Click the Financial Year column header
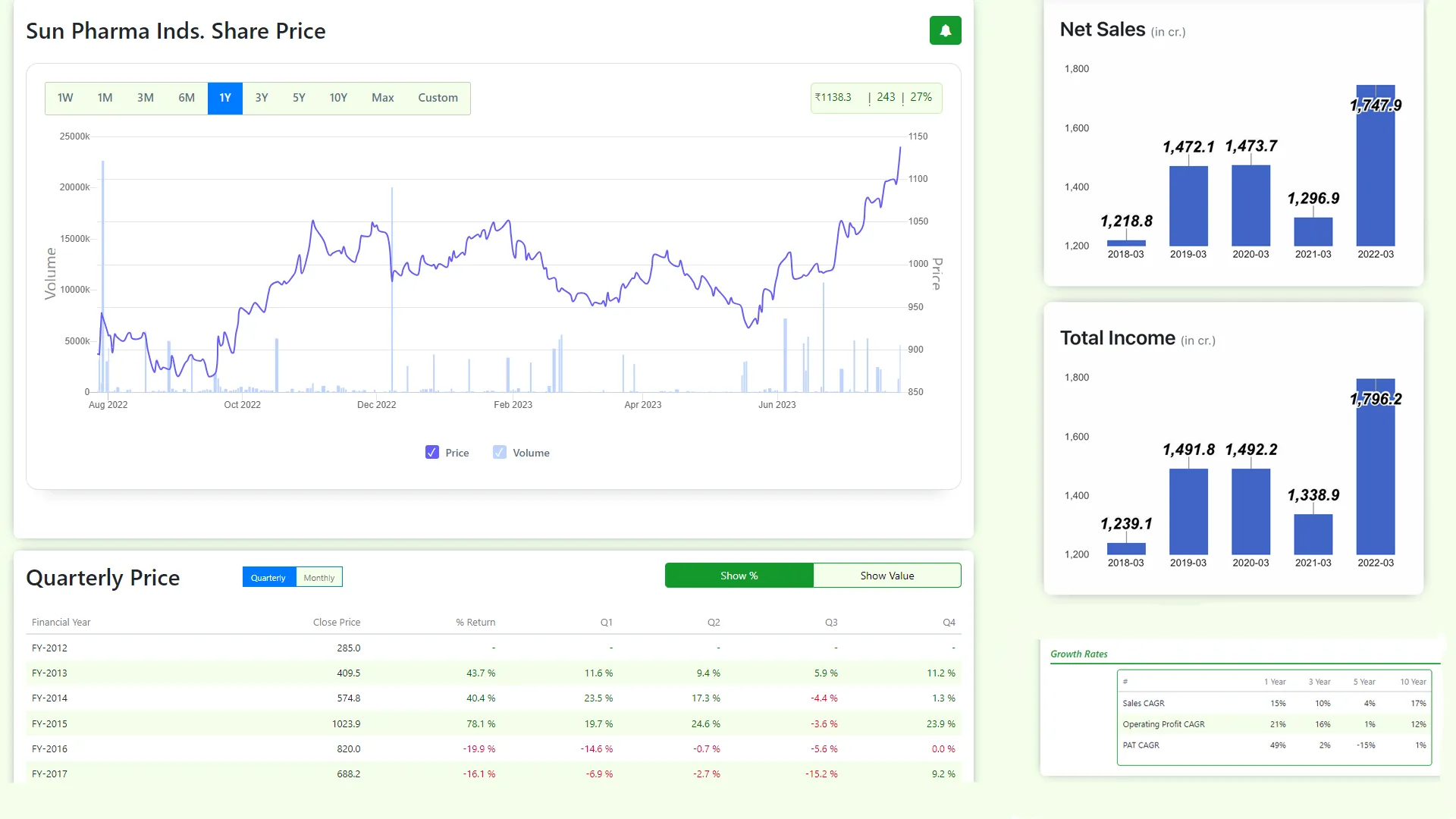Viewport: 1456px width, 819px height. (x=61, y=623)
